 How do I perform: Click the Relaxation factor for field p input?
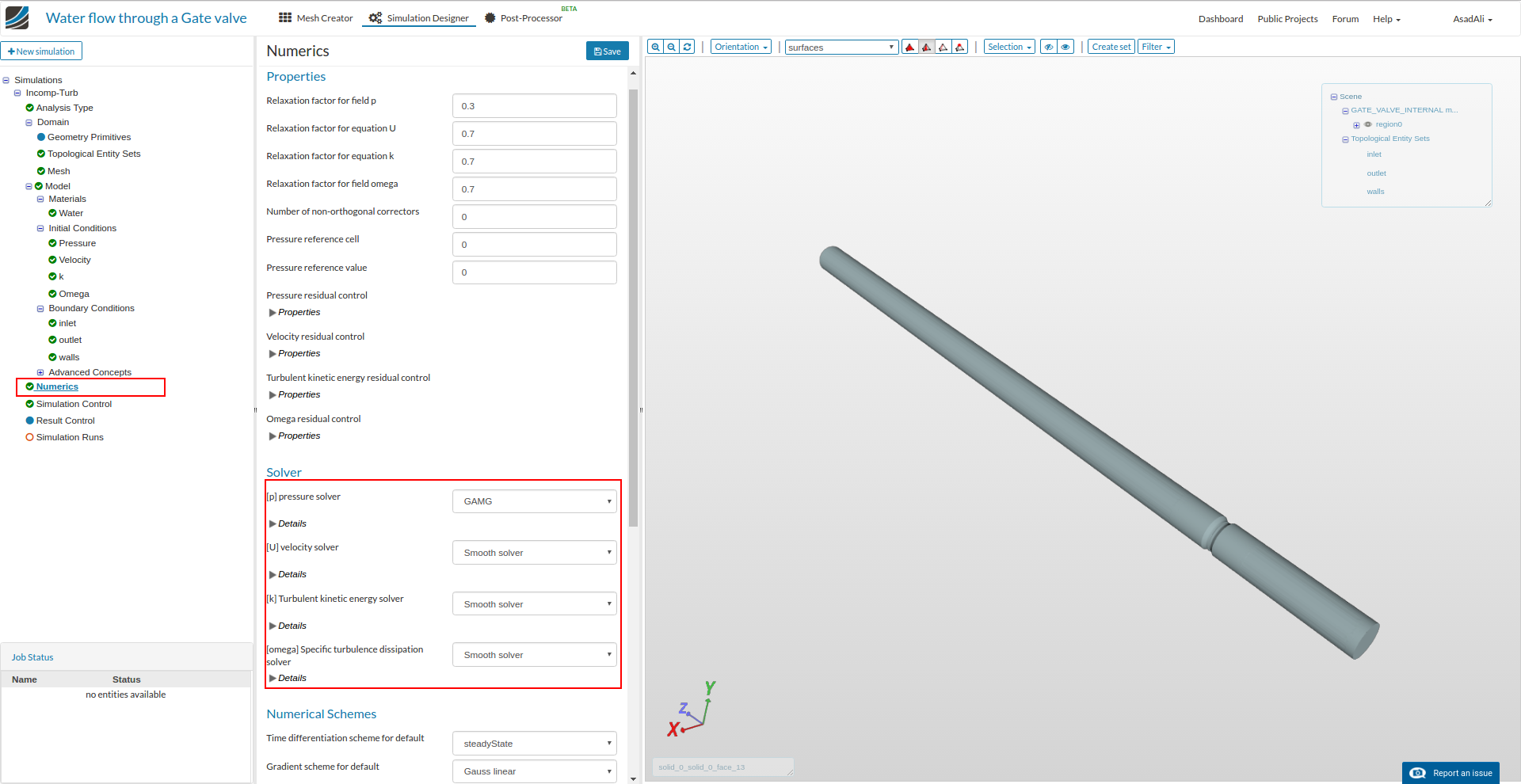coord(535,106)
